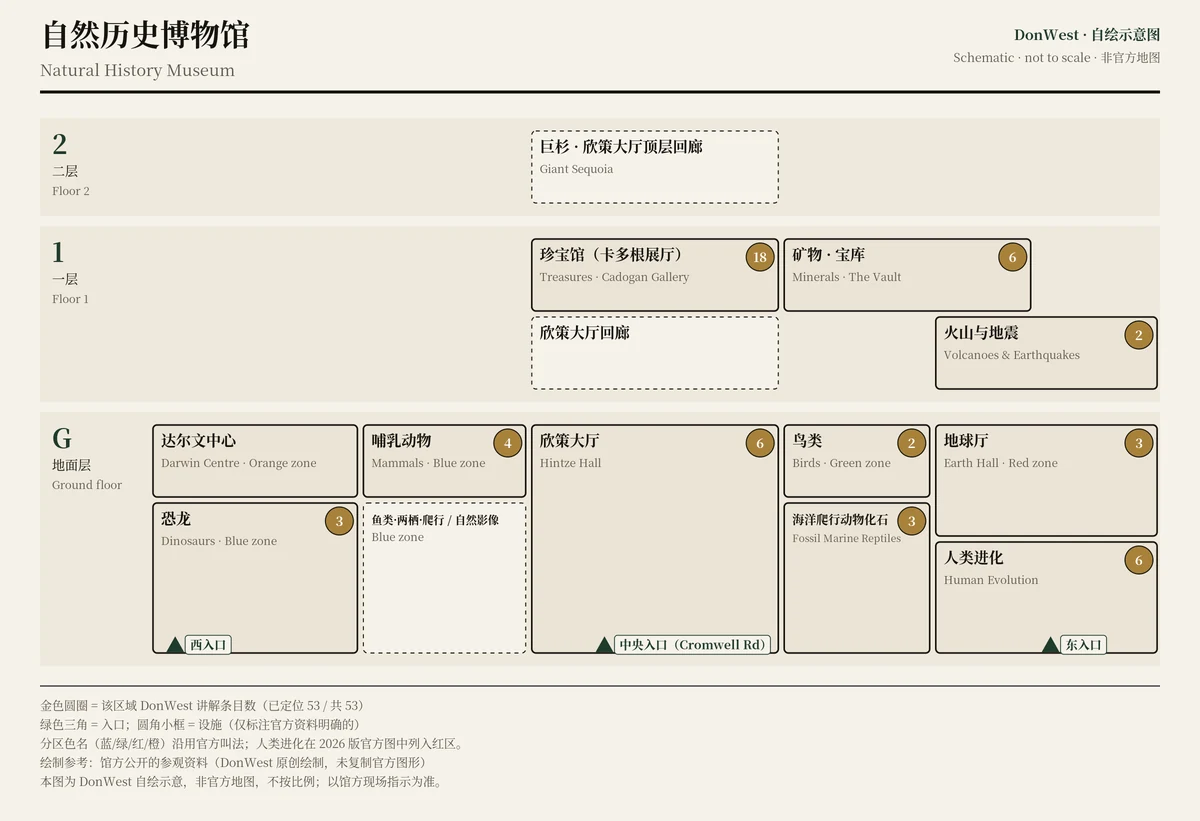The height and width of the screenshot is (821, 1200).
Task: Click the gold 6 badge on 人类进化
Action: tap(1138, 560)
